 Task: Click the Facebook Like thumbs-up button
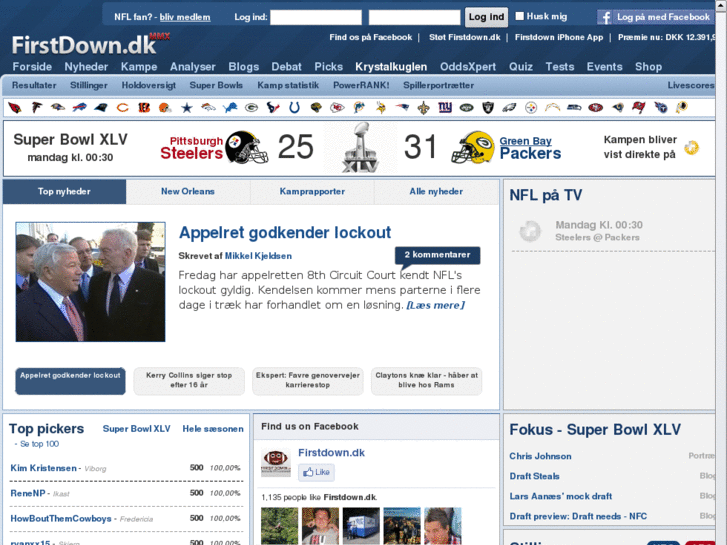coord(316,472)
